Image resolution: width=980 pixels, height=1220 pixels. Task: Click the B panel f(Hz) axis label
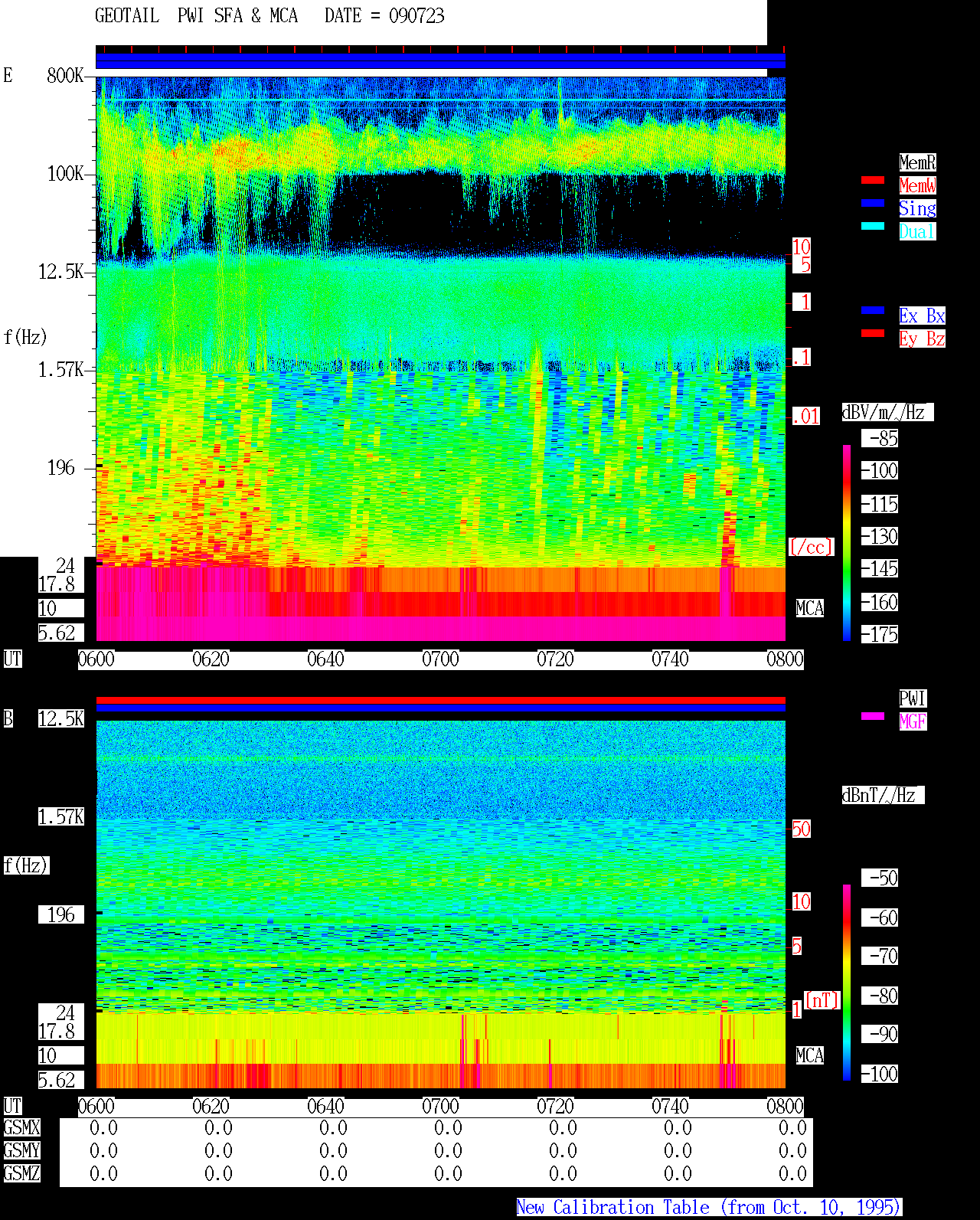[x=25, y=865]
